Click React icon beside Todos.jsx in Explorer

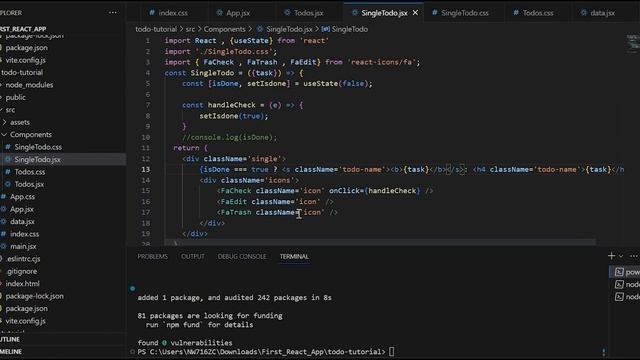click(x=7, y=184)
